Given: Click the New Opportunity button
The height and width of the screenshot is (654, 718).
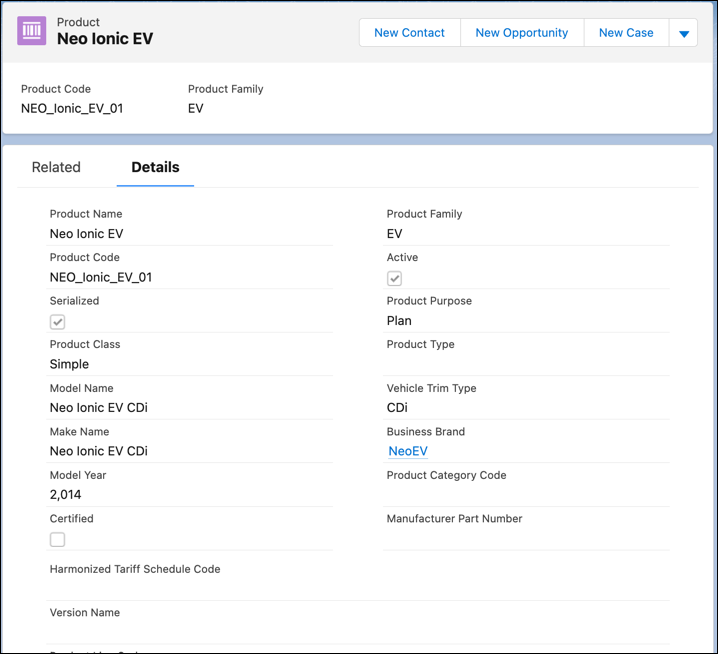Looking at the screenshot, I should [522, 33].
